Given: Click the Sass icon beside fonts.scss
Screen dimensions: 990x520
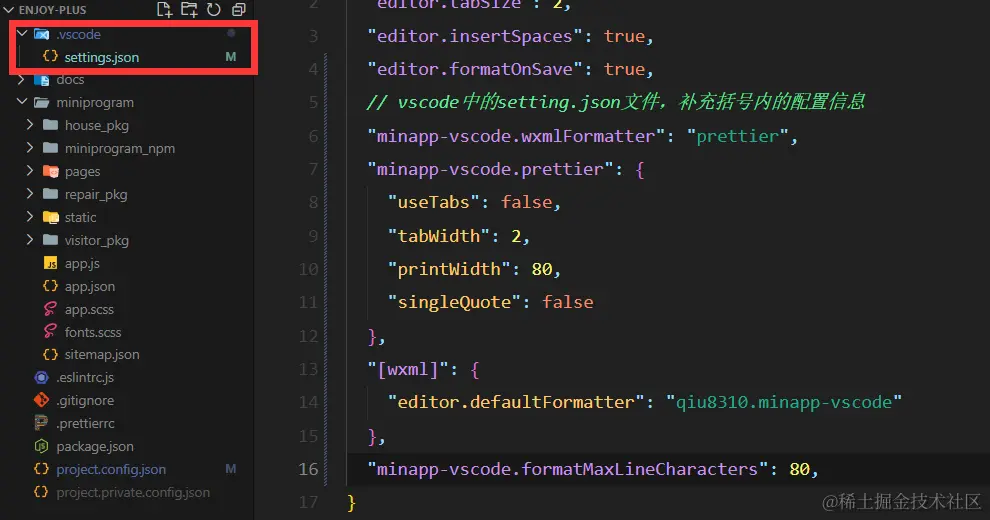Looking at the screenshot, I should tap(50, 331).
